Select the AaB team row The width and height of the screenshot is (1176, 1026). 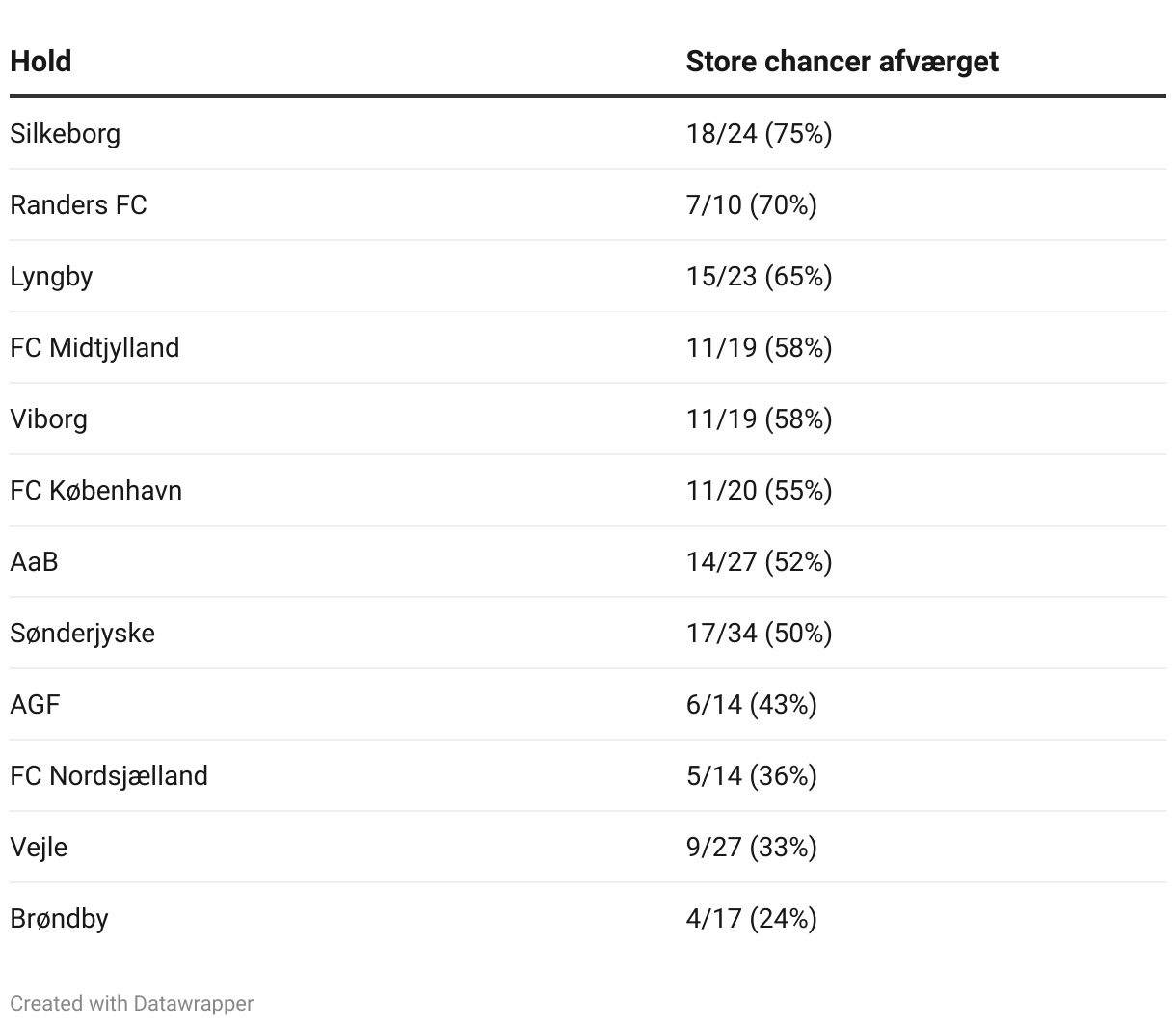point(34,561)
